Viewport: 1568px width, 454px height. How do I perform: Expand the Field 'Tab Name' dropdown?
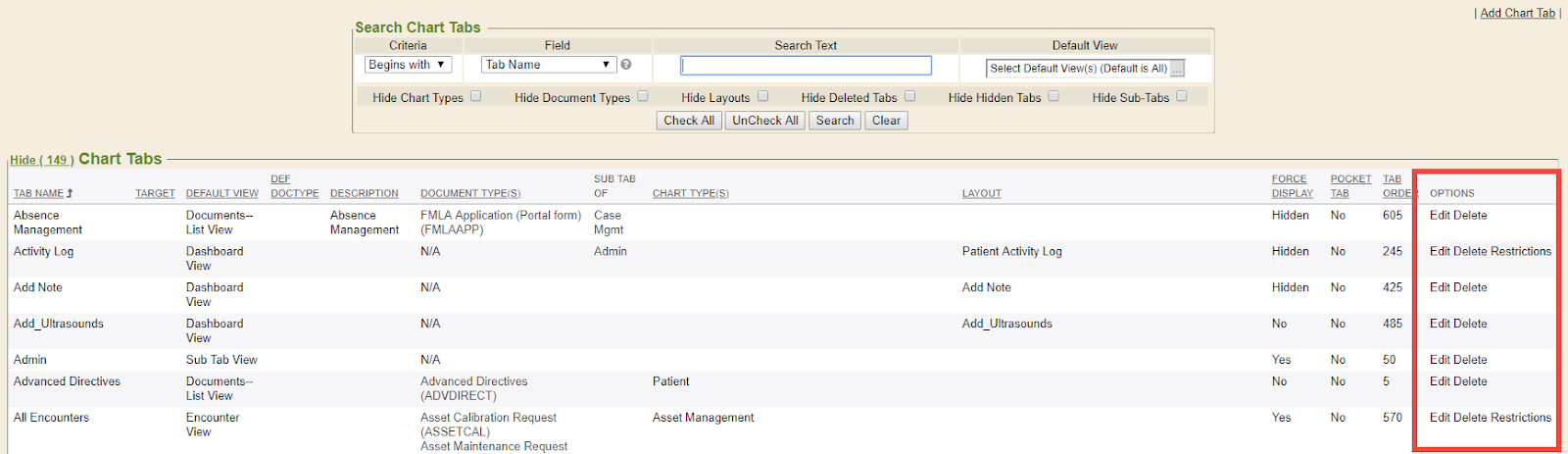click(x=549, y=65)
